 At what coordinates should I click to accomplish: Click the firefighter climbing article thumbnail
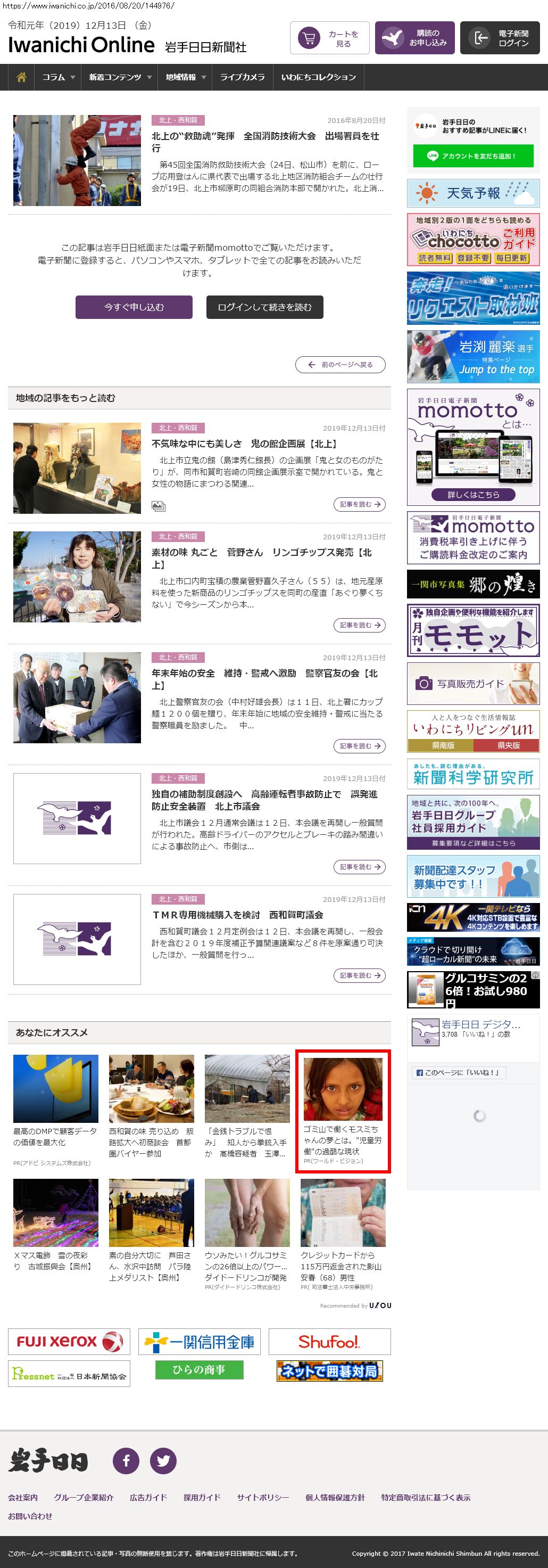point(77,161)
